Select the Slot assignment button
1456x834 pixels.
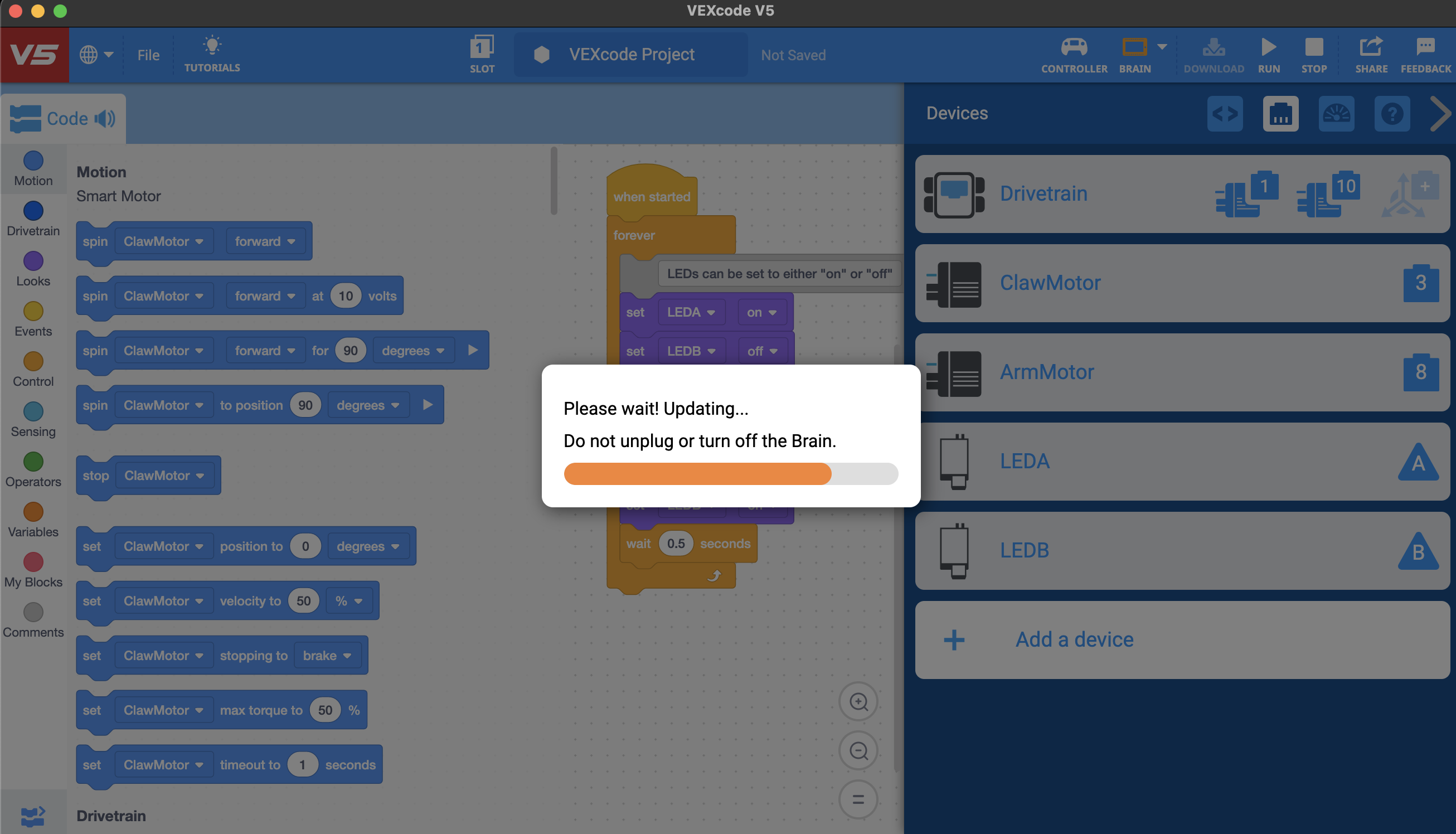pyautogui.click(x=481, y=53)
